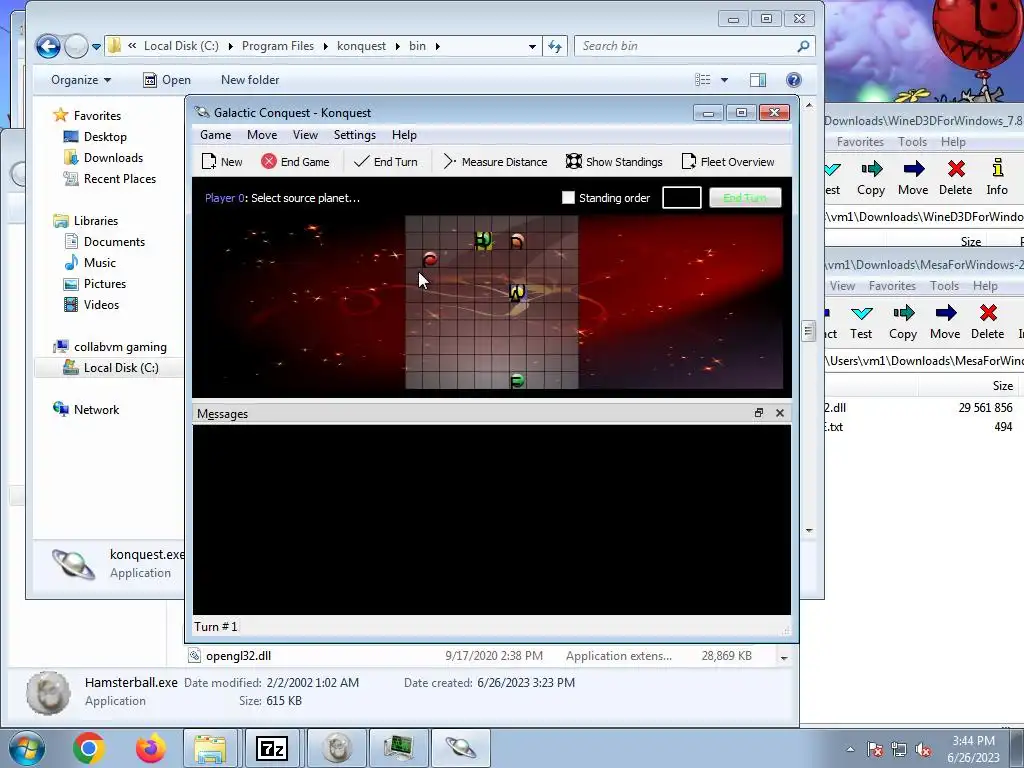Screen dimensions: 1024x768
Task: Toggle the preview pane button
Action: pos(758,80)
